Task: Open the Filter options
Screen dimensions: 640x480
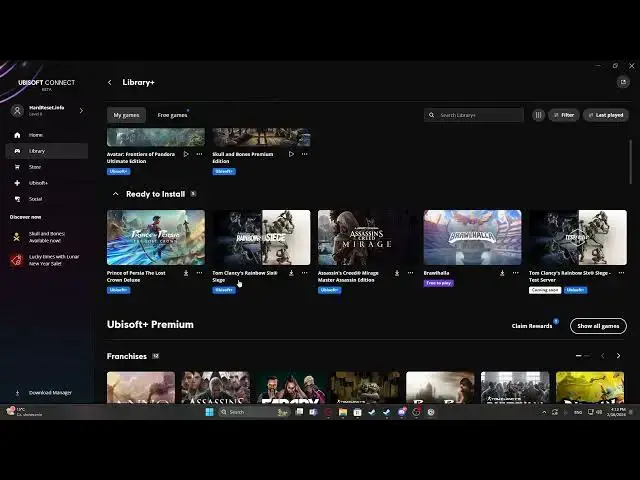Action: point(564,115)
